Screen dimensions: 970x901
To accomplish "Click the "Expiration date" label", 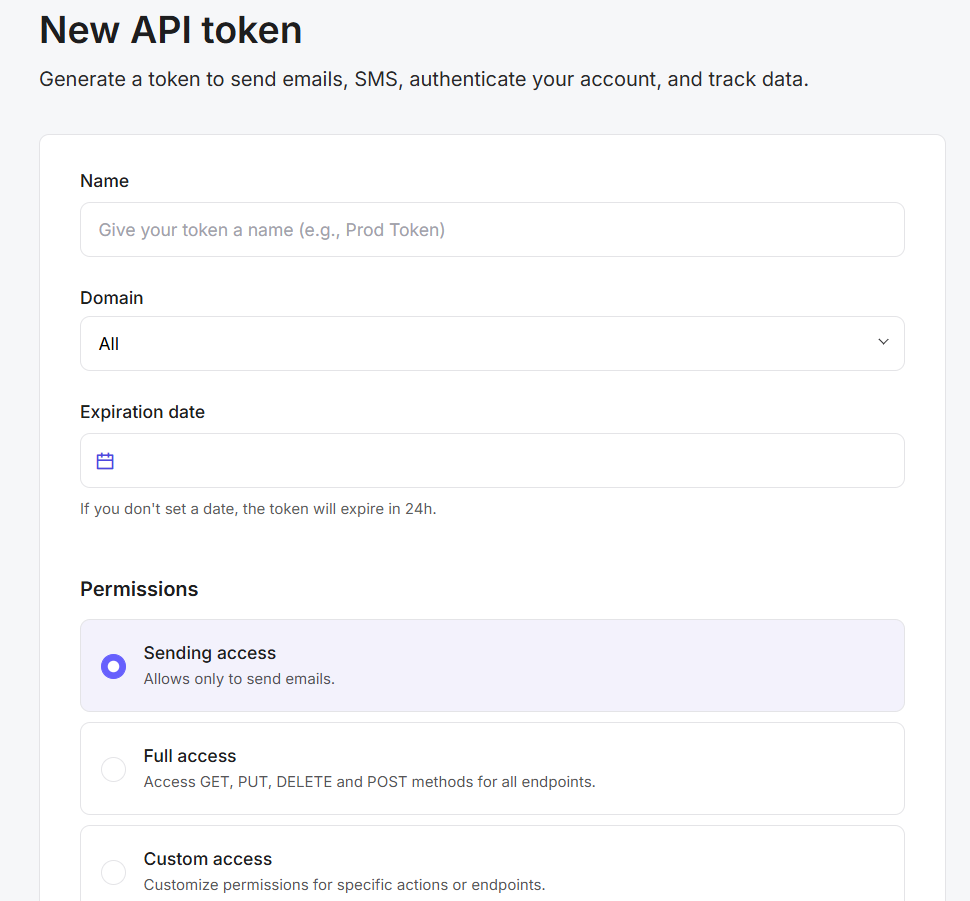I will (142, 411).
